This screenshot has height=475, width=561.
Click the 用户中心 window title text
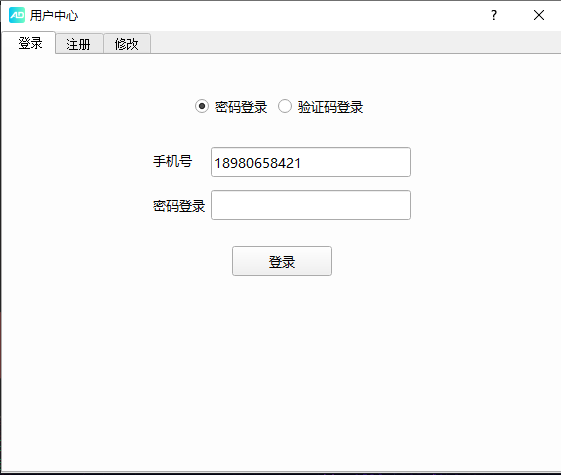click(x=54, y=15)
